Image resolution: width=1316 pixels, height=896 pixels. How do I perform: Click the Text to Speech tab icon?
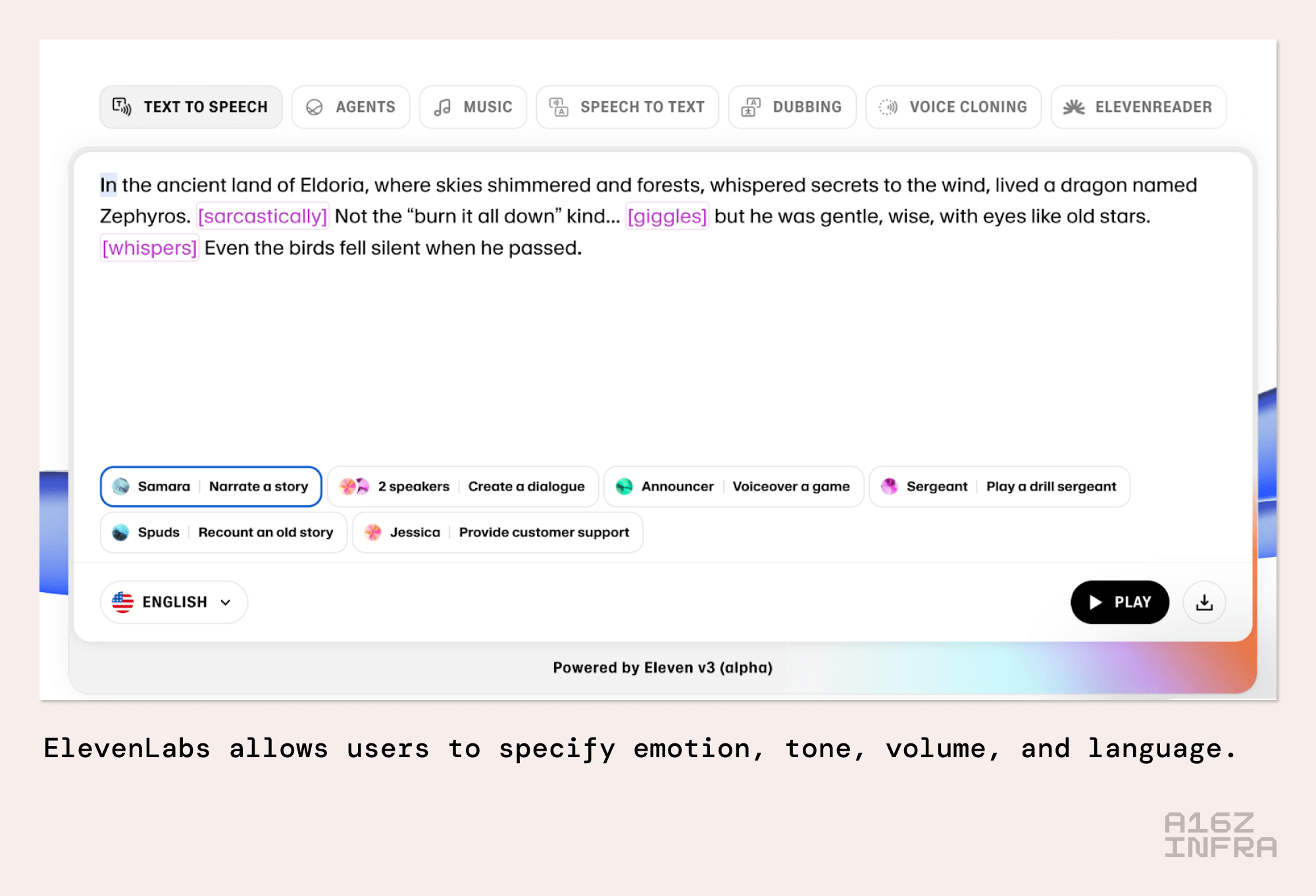point(122,107)
